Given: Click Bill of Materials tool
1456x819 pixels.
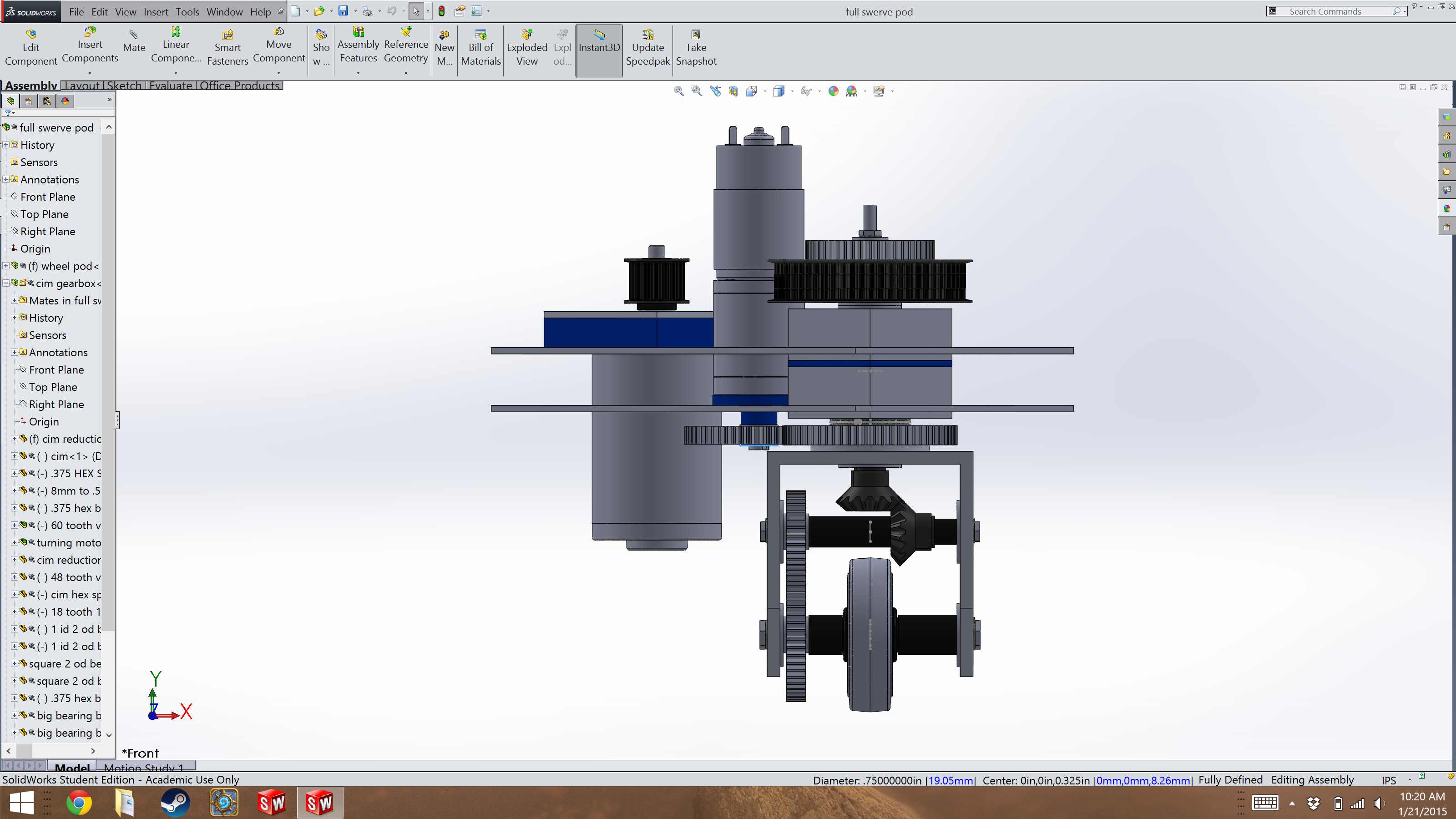Looking at the screenshot, I should pos(480,48).
